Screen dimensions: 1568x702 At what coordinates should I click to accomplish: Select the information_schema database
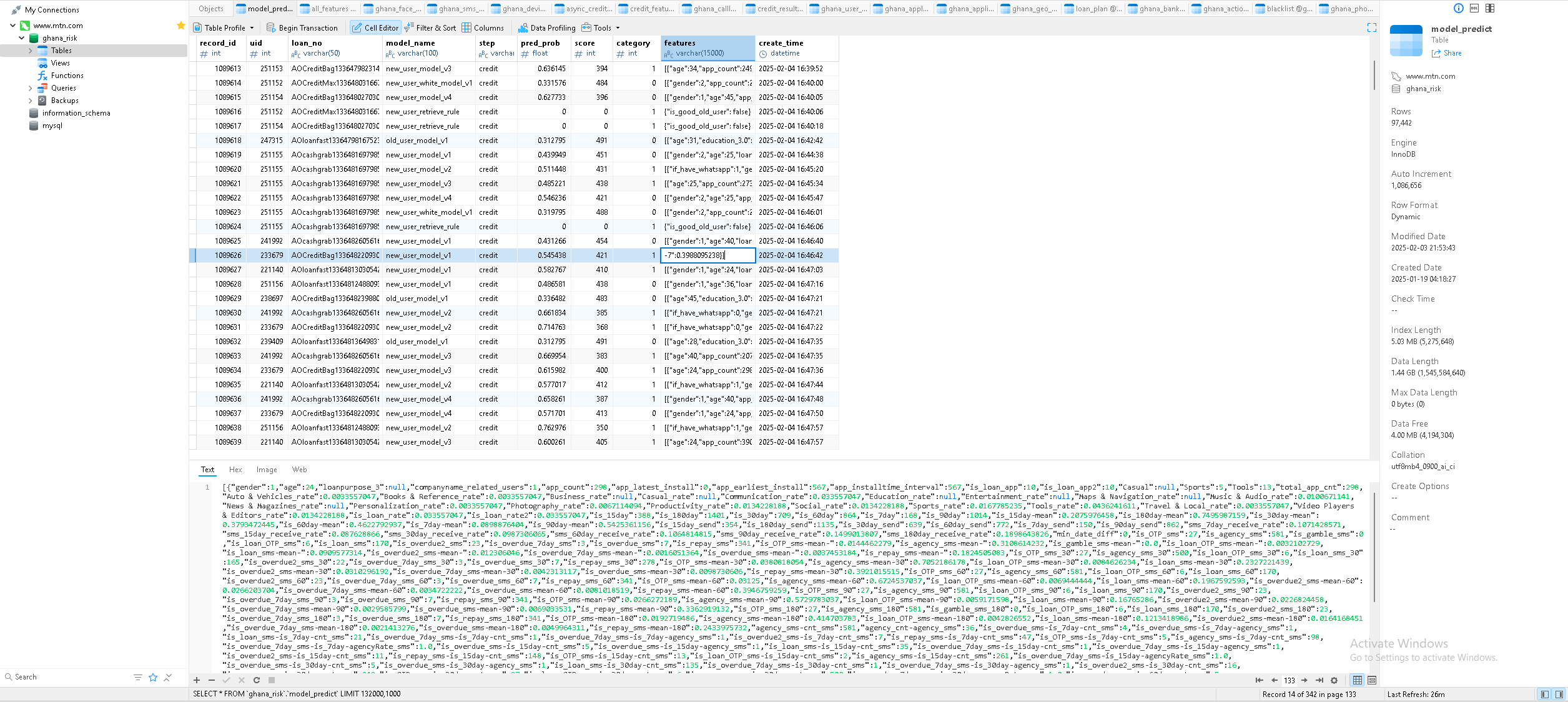[76, 113]
